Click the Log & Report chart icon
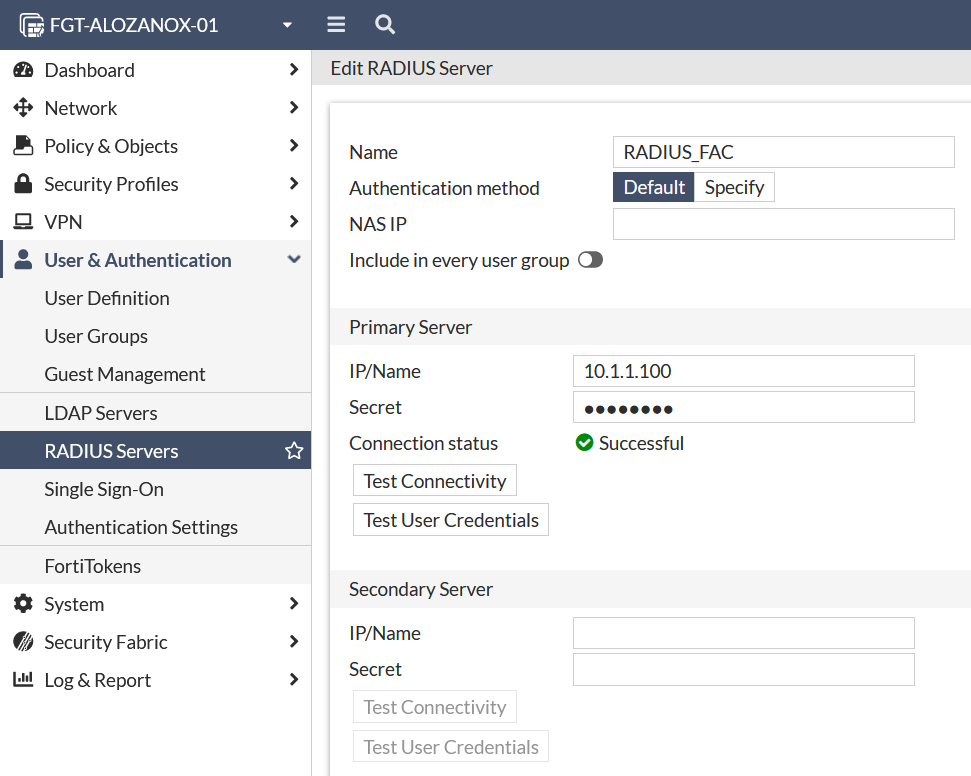 23,680
